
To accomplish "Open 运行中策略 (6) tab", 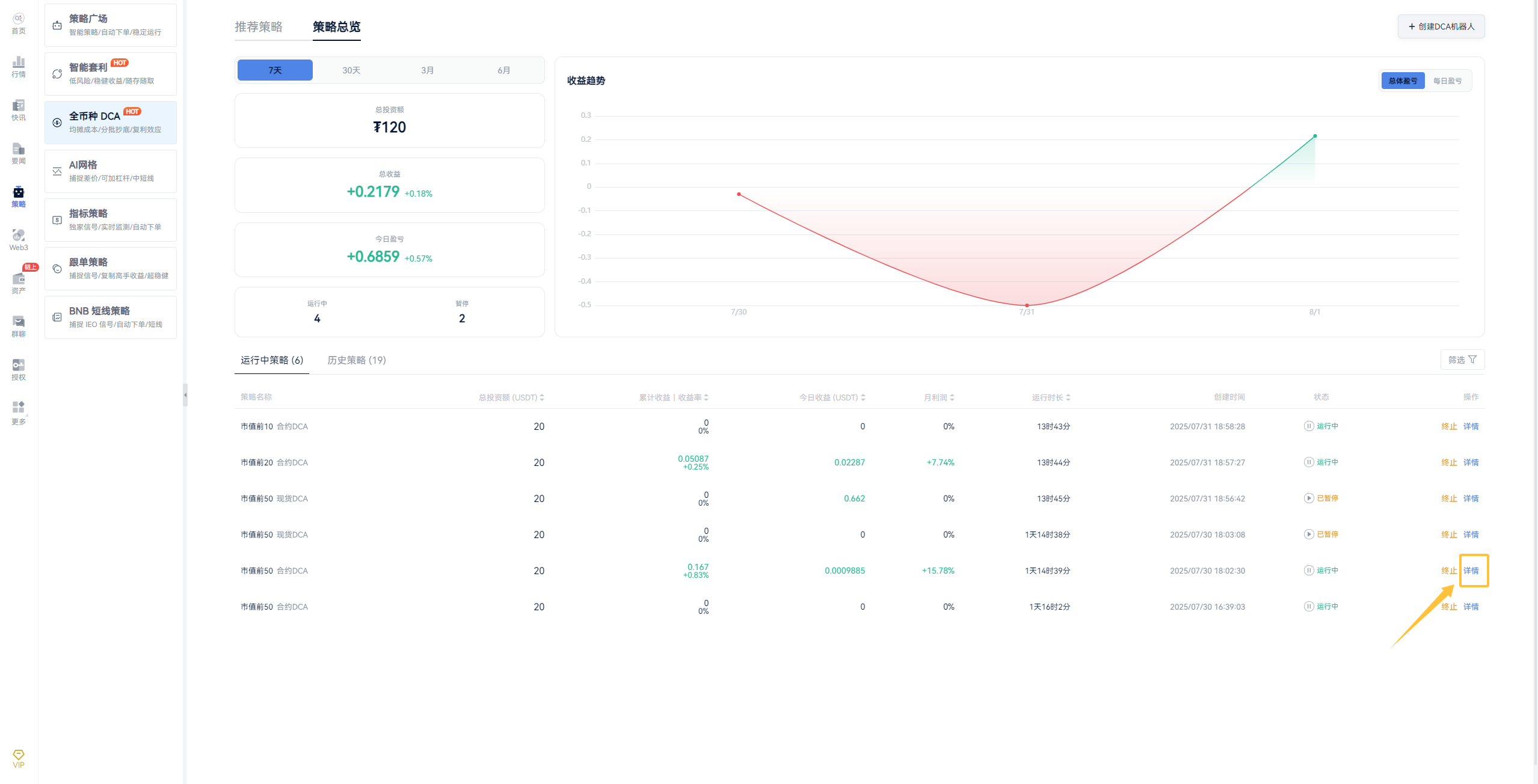I will [x=272, y=360].
